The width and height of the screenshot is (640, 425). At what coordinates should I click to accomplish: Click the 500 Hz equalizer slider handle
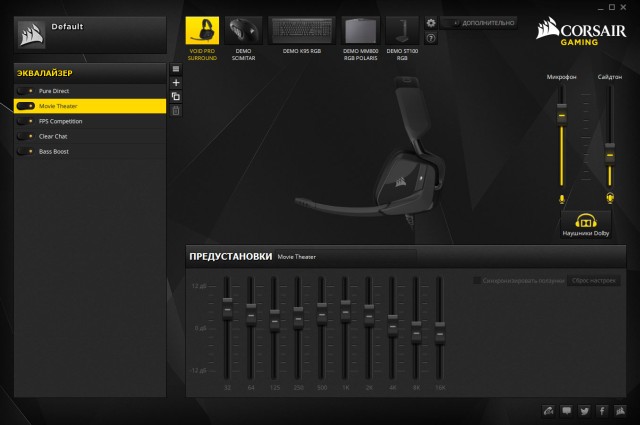click(x=322, y=315)
